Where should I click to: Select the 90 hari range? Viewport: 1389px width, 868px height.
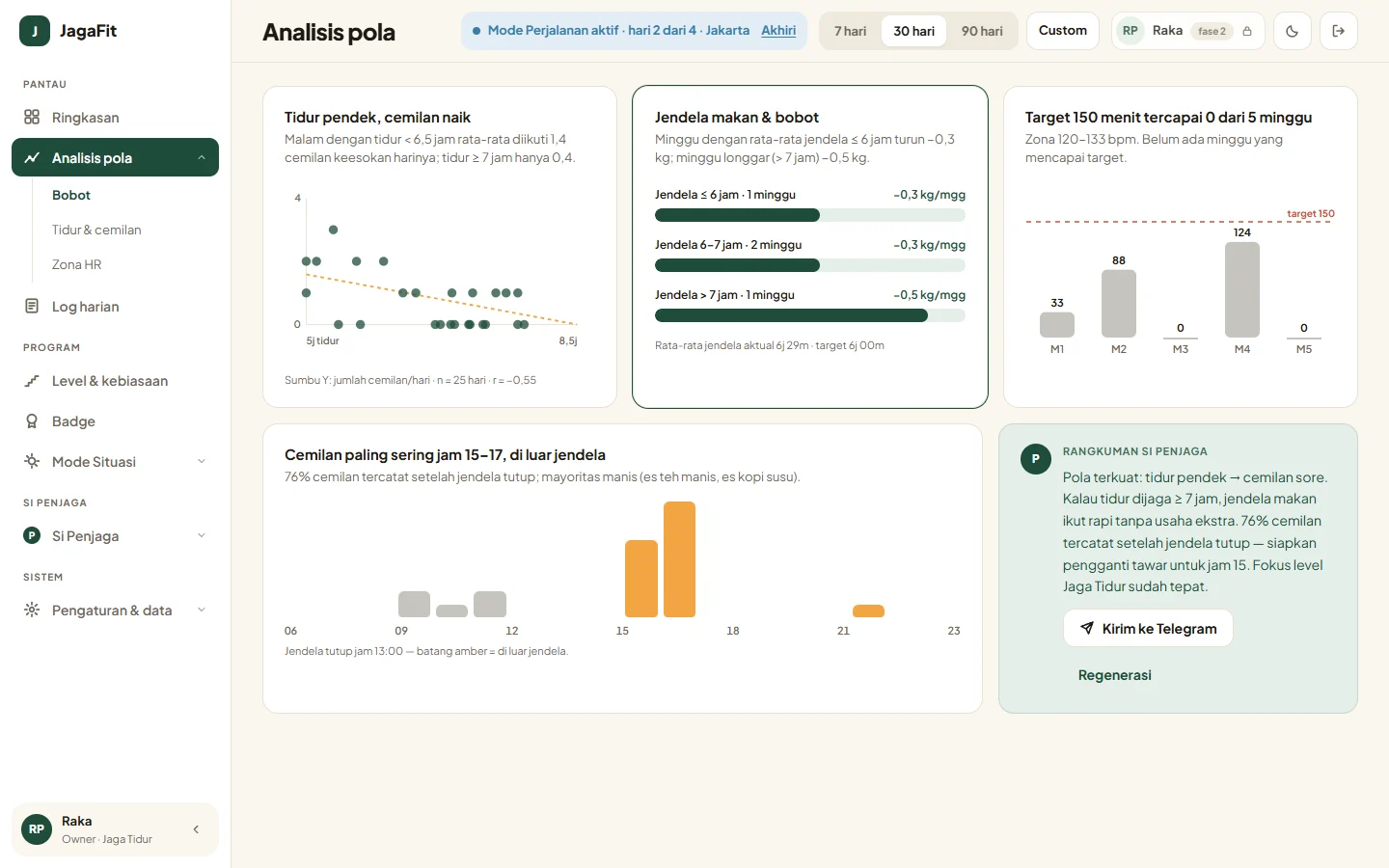982,31
